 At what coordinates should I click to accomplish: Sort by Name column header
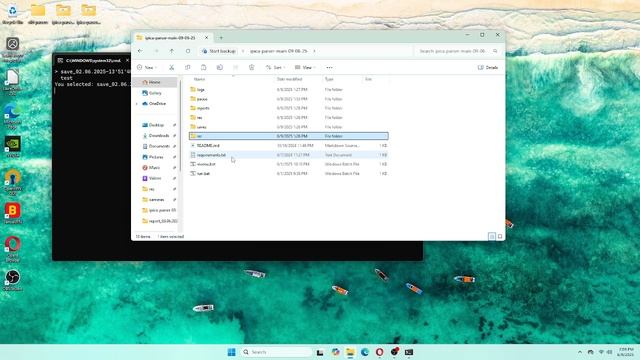pyautogui.click(x=199, y=79)
